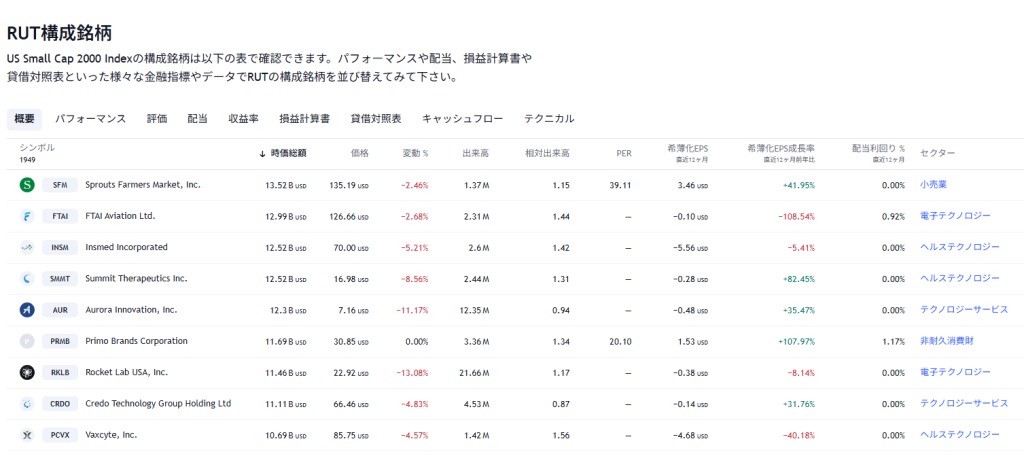The height and width of the screenshot is (454, 1024).
Task: Click the シンボル column header
Action: point(37,148)
